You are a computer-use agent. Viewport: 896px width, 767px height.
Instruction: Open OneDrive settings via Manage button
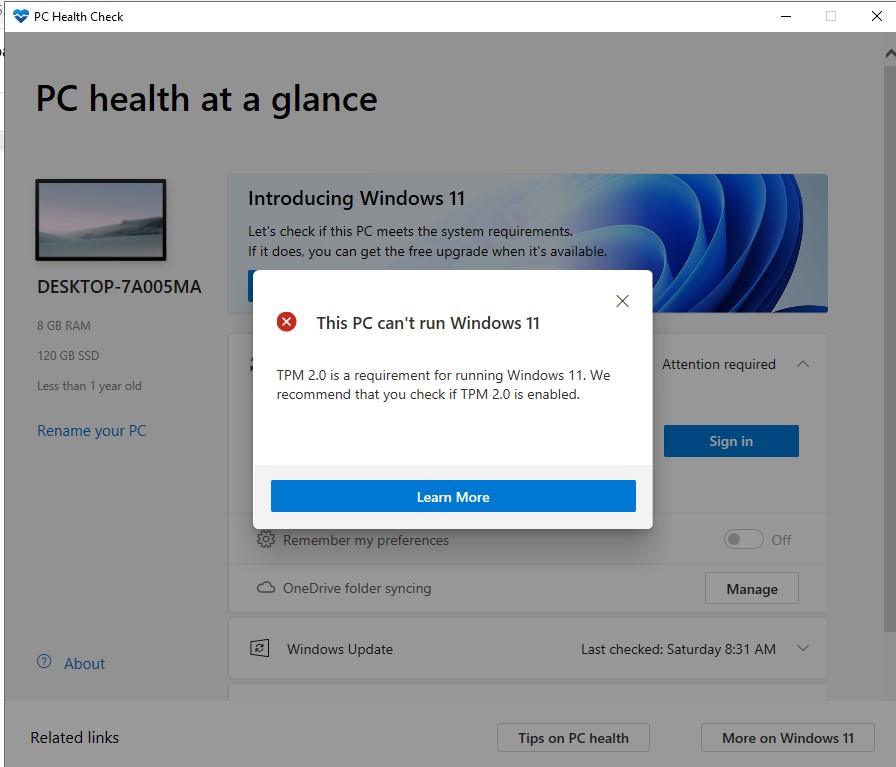click(x=751, y=588)
